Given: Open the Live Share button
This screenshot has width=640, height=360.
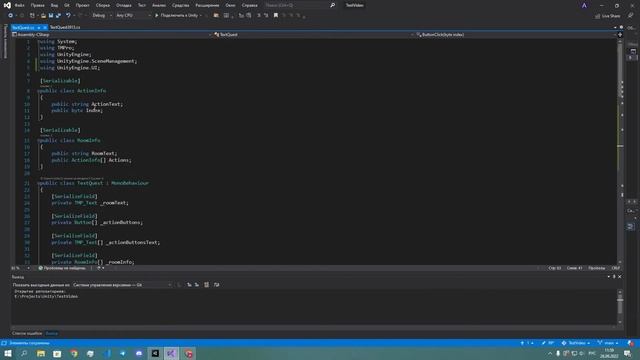Looking at the screenshot, I should (607, 16).
